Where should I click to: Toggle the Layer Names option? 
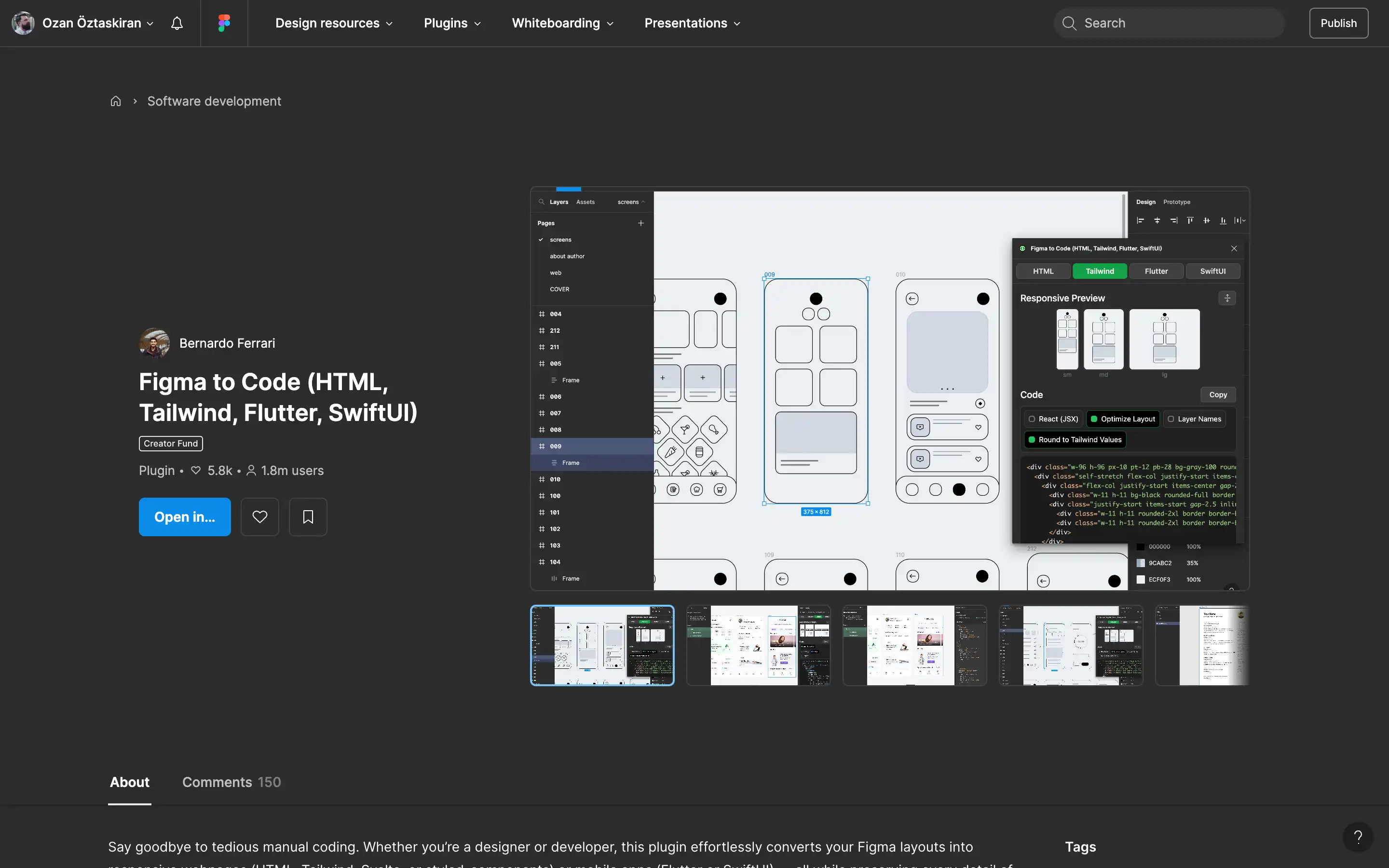[1195, 419]
